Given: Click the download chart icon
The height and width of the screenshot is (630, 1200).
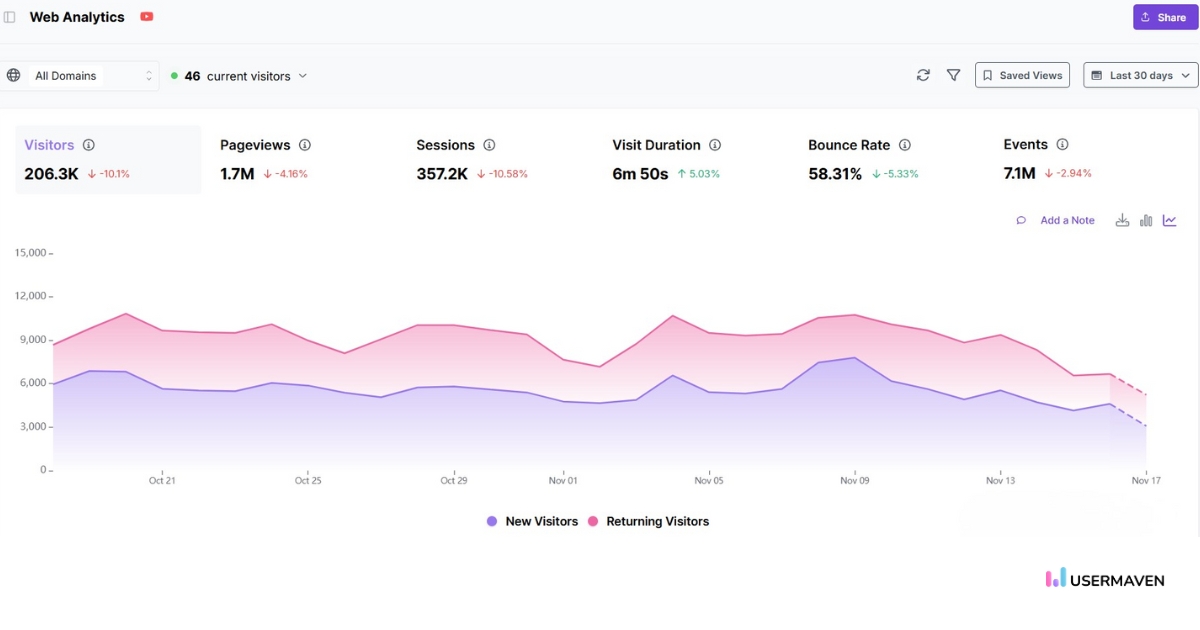Looking at the screenshot, I should tap(1123, 220).
